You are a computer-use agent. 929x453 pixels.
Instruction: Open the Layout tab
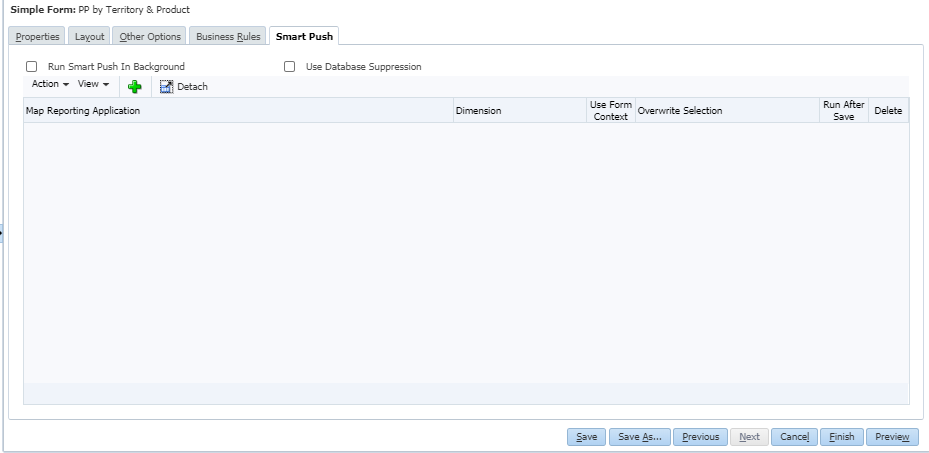point(89,37)
